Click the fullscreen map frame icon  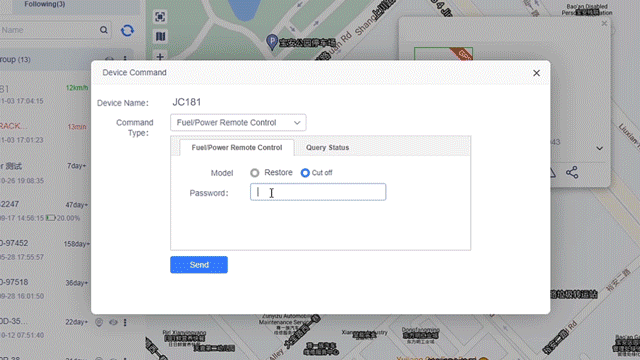(160, 17)
